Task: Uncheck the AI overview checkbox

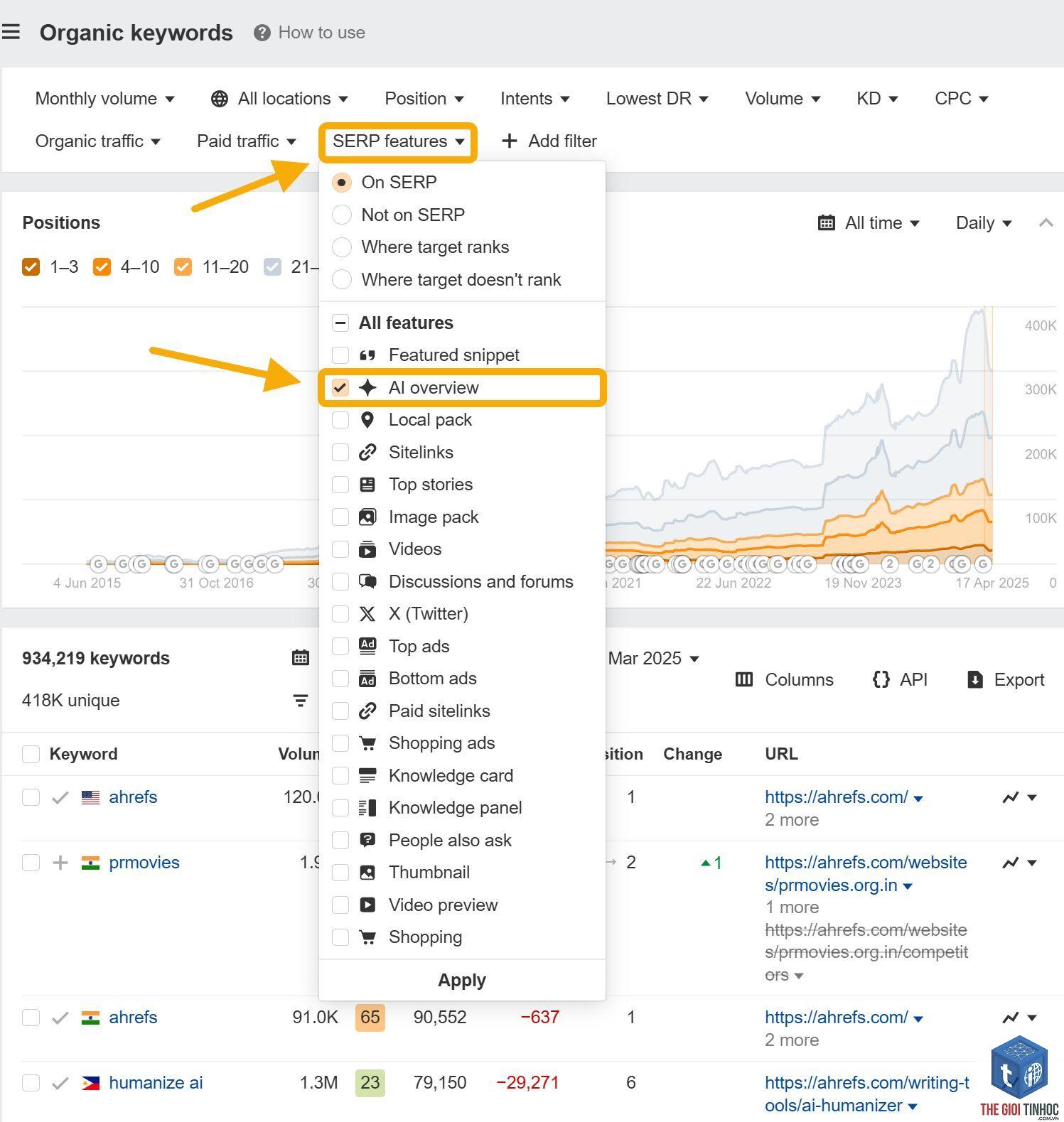Action: pos(340,388)
